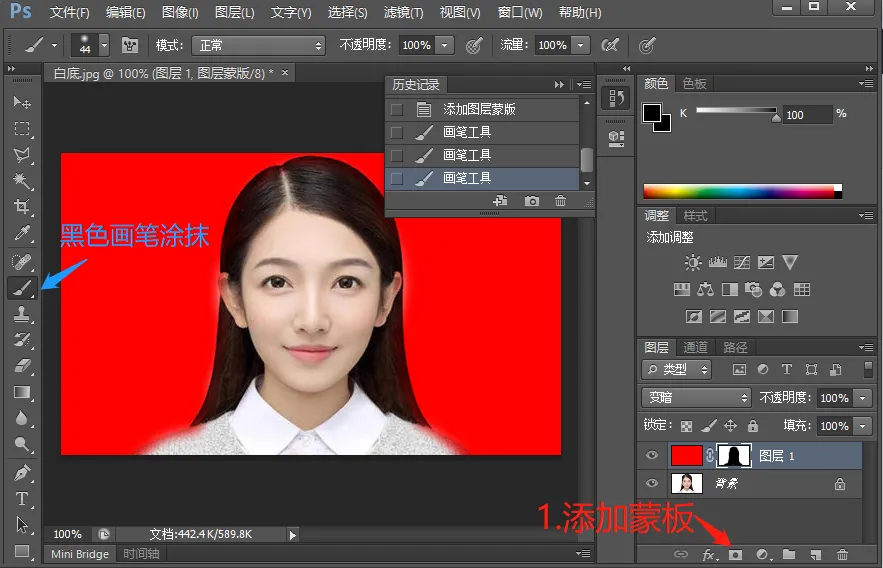Select the Brush tool in toolbar

(x=21, y=288)
